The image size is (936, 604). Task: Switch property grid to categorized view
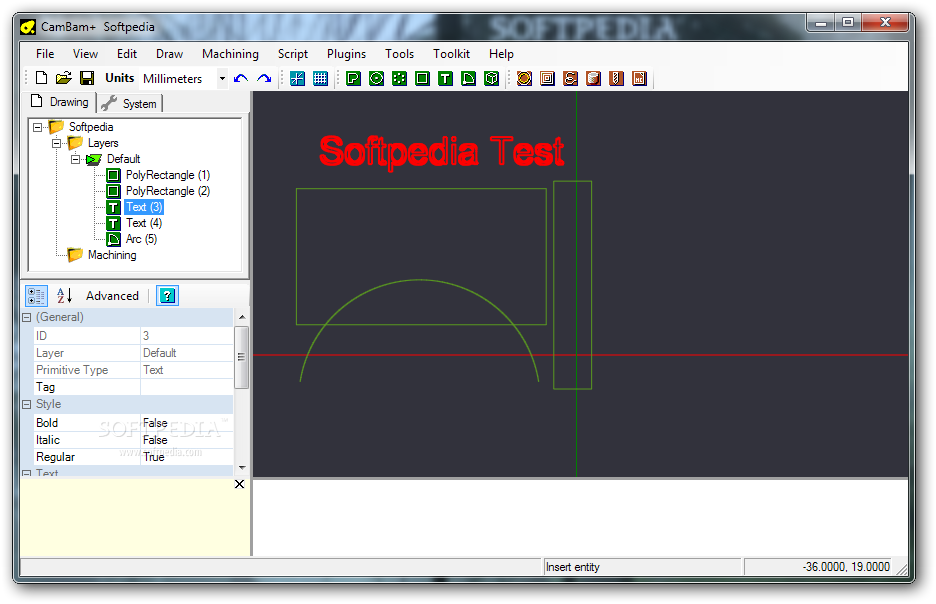click(x=36, y=295)
